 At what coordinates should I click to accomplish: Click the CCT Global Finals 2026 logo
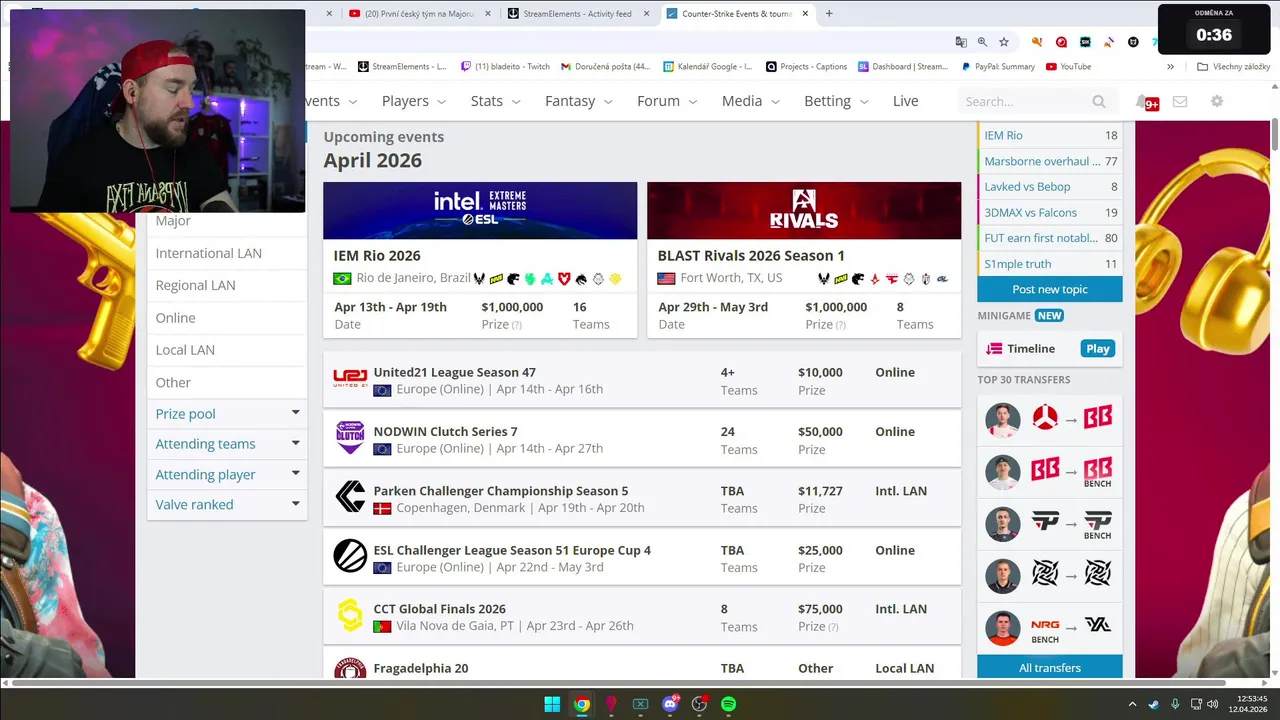pyautogui.click(x=350, y=616)
